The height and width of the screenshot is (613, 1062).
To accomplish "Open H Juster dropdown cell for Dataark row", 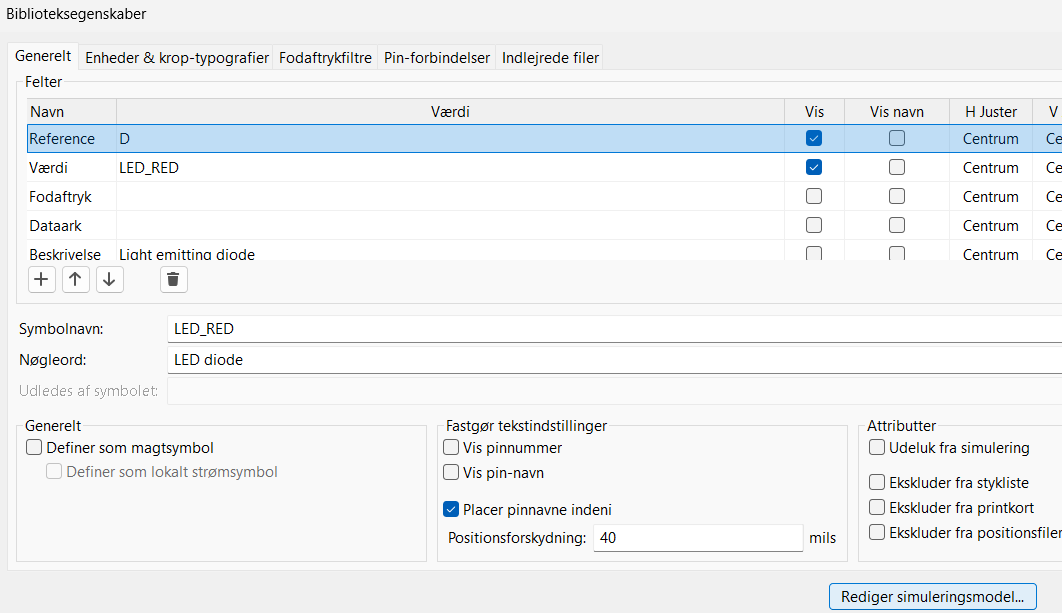I will pyautogui.click(x=990, y=226).
